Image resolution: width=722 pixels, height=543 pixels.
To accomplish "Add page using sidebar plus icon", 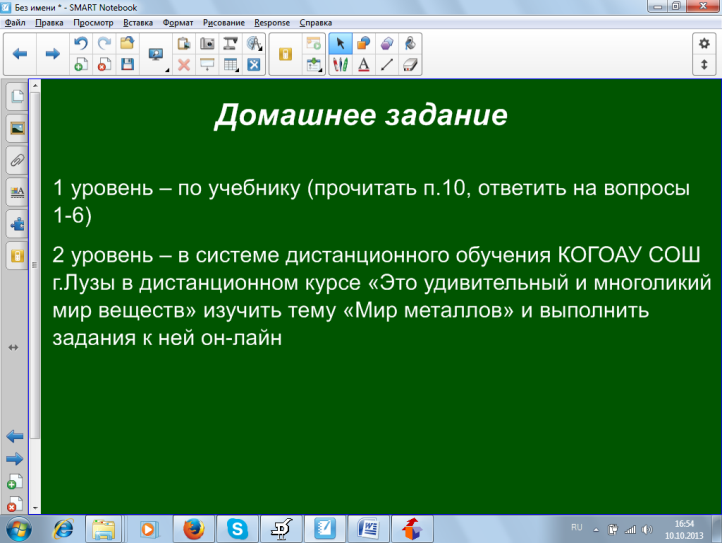I will [x=15, y=482].
